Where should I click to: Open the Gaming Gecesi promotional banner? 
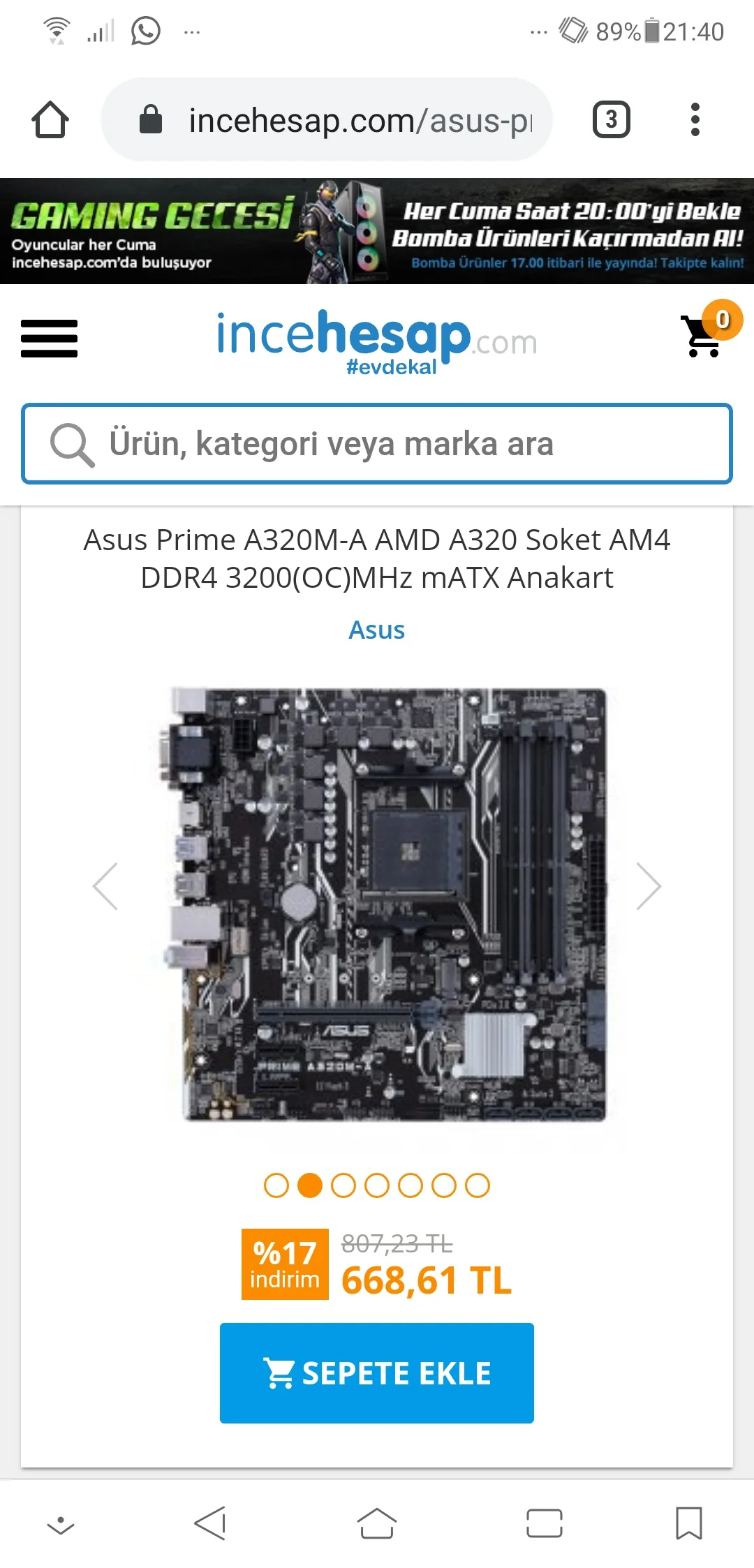(x=377, y=231)
